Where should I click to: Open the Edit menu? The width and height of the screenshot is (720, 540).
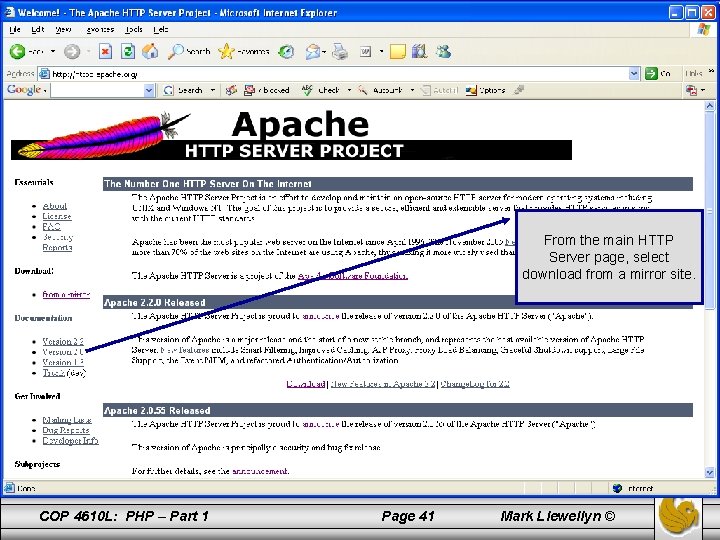click(38, 29)
